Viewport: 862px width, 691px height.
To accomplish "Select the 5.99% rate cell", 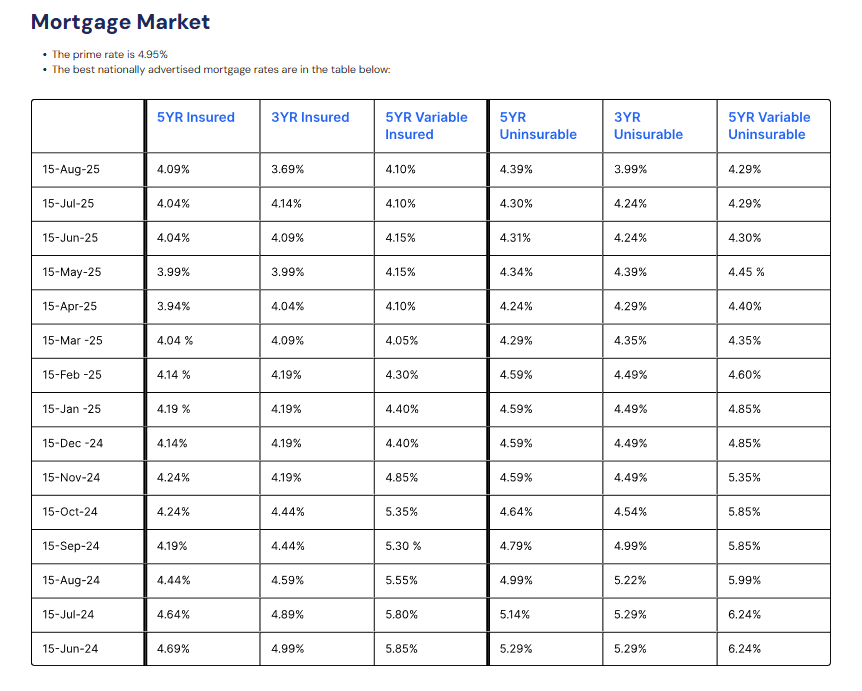I will coord(744,580).
